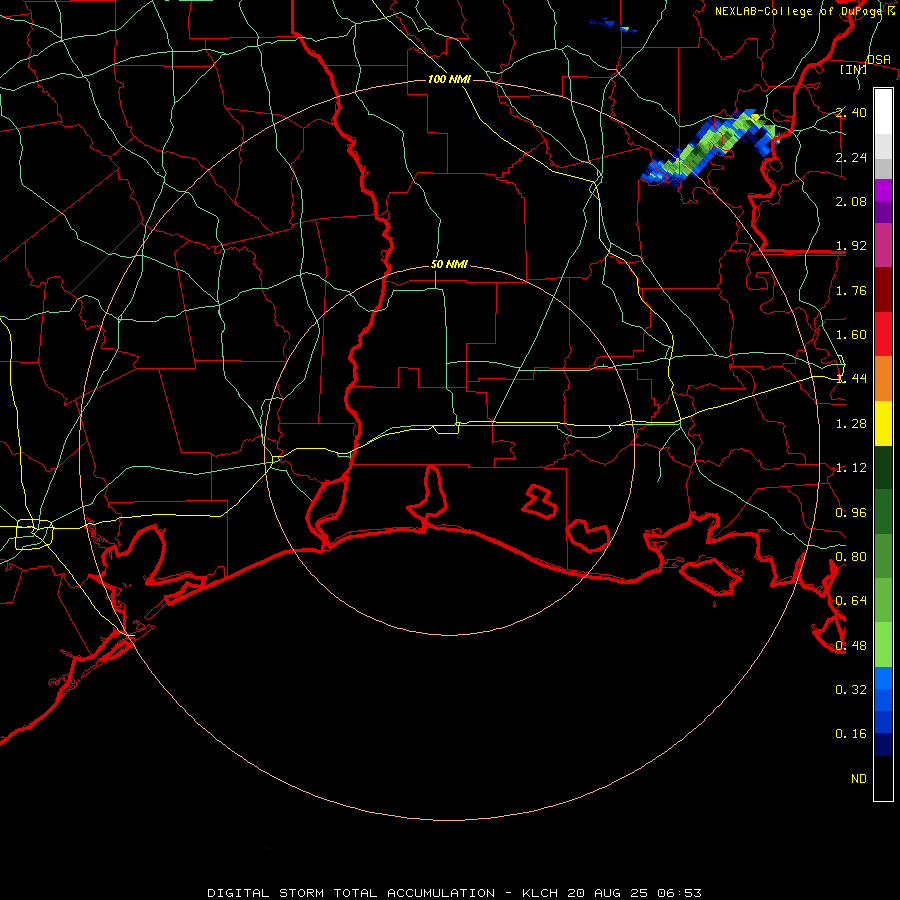
Task: Click the 0.32 legend value
Action: pos(851,689)
